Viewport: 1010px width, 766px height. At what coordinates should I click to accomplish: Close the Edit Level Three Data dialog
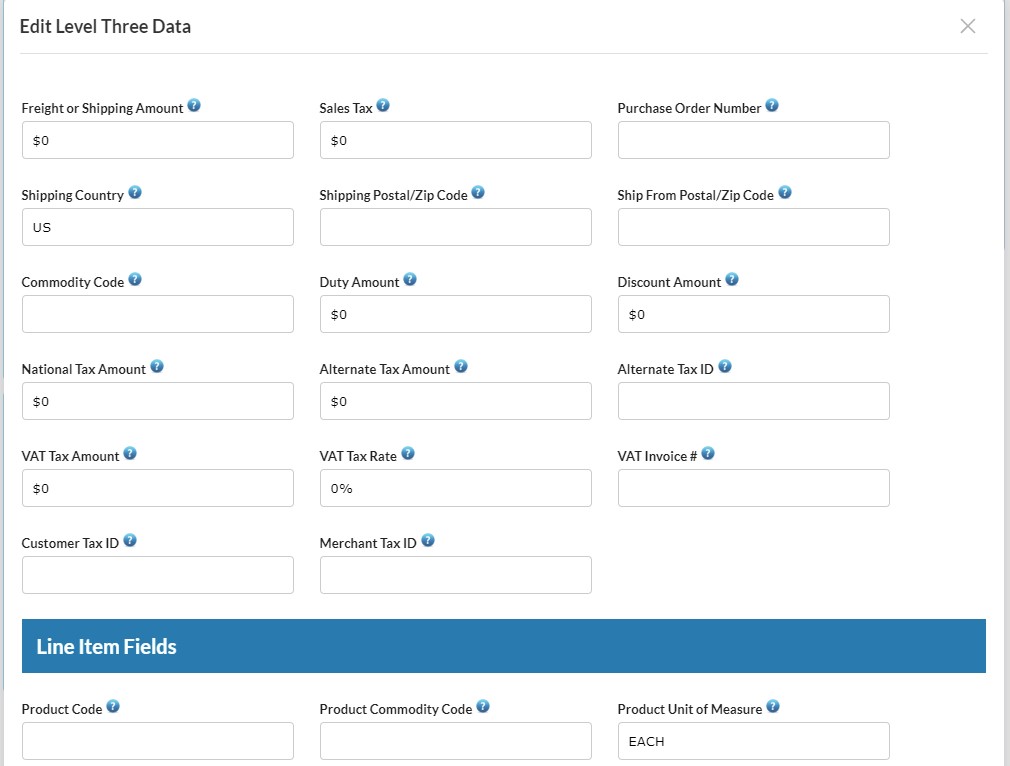tap(967, 26)
